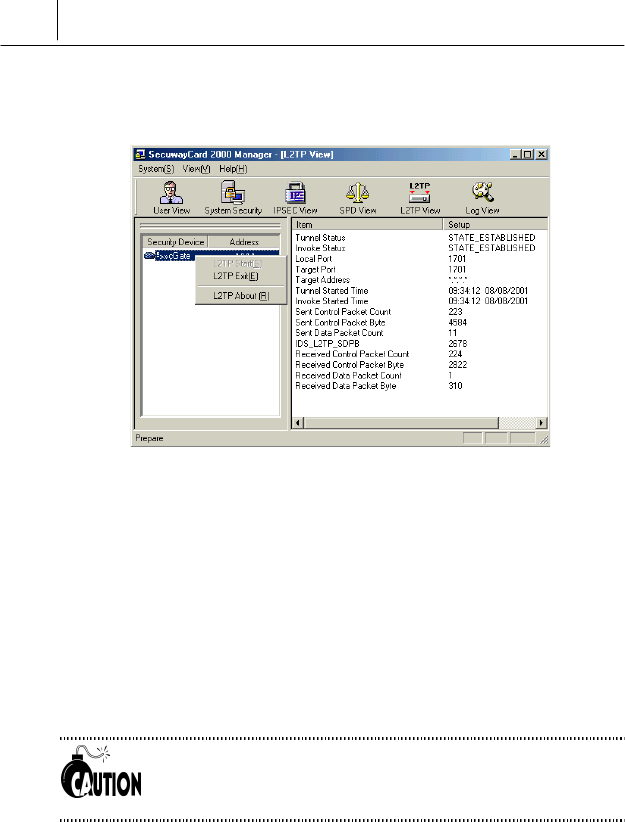Select the IDS_L2TP_SDPB row

tap(419, 343)
